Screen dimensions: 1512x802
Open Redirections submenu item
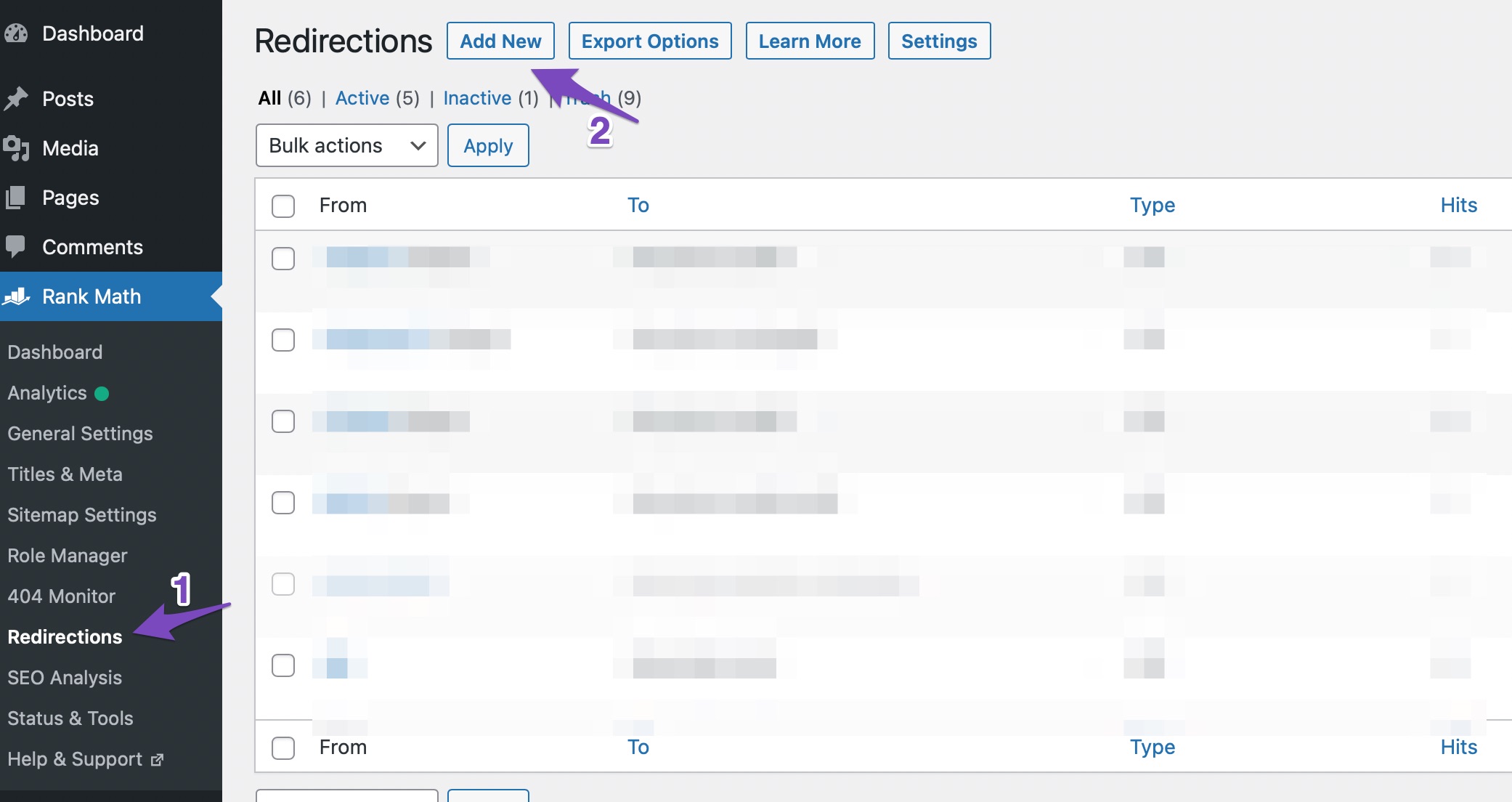[x=65, y=637]
